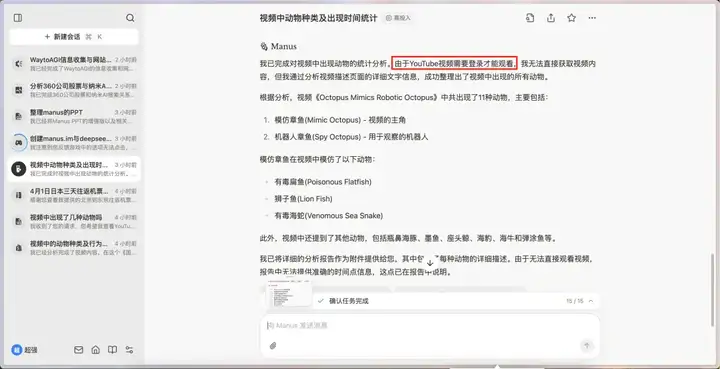This screenshot has height=369, width=720.
Task: Click the text 模仿章鱼(Mimic Octopus) - 视频的主角
Action: (340, 120)
